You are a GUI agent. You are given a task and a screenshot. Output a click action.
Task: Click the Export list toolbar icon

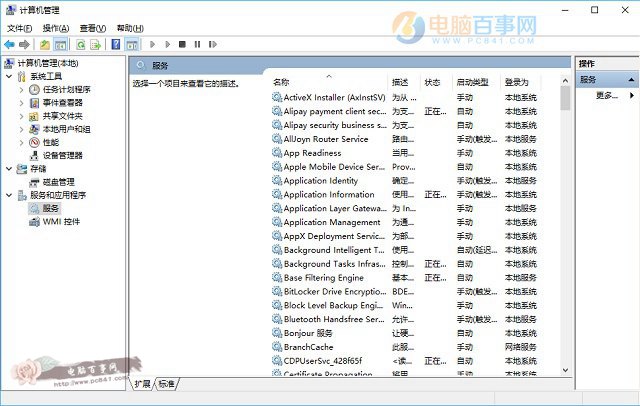click(96, 44)
